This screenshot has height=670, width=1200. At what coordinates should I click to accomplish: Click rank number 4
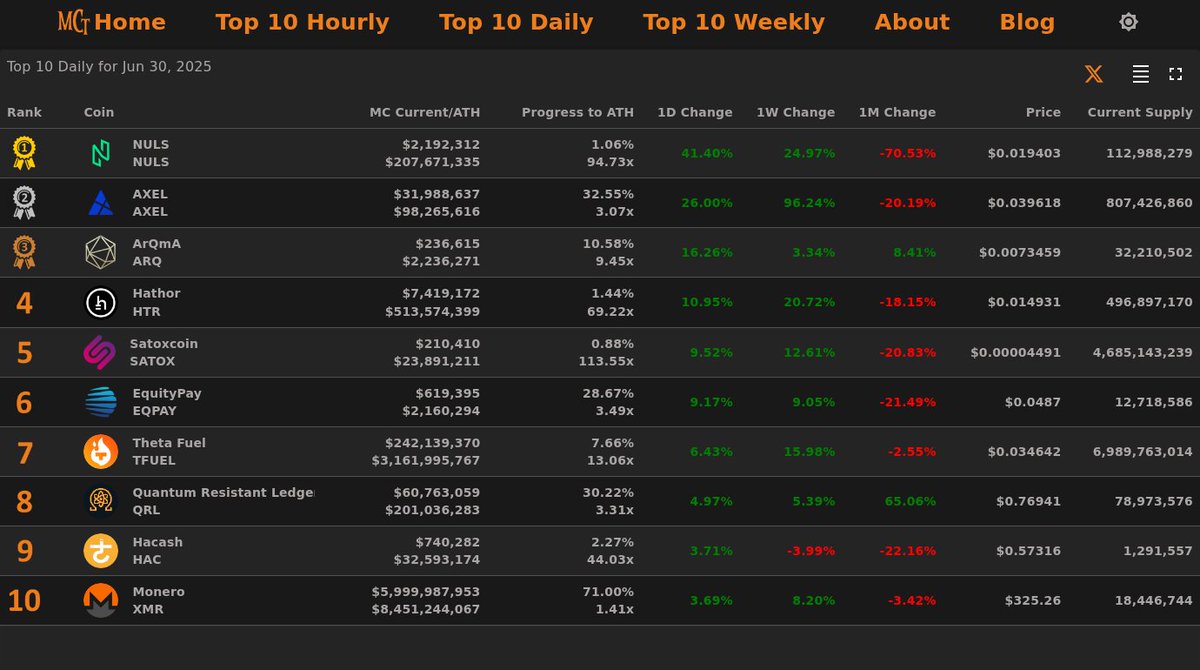coord(24,303)
